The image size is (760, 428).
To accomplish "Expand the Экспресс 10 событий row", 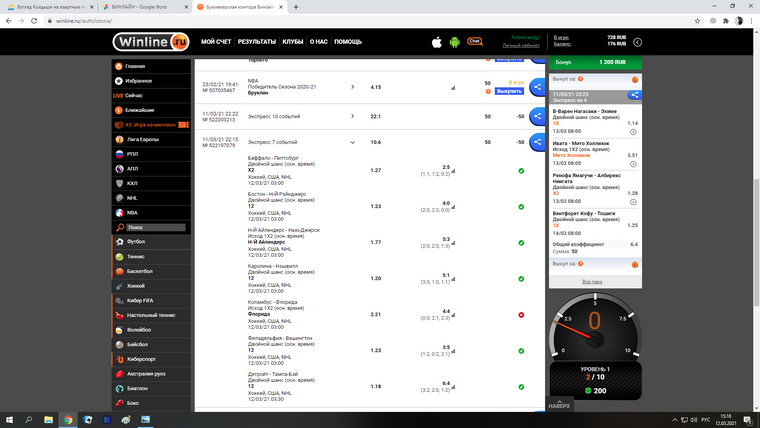I will pyautogui.click(x=352, y=116).
